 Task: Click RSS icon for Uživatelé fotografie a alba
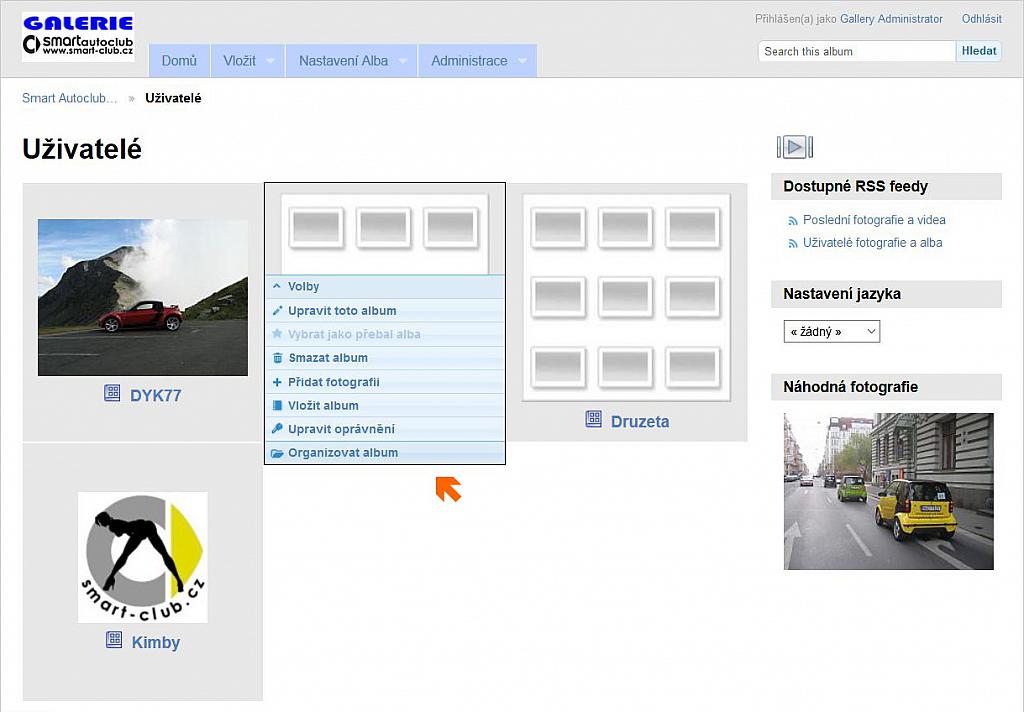[793, 244]
